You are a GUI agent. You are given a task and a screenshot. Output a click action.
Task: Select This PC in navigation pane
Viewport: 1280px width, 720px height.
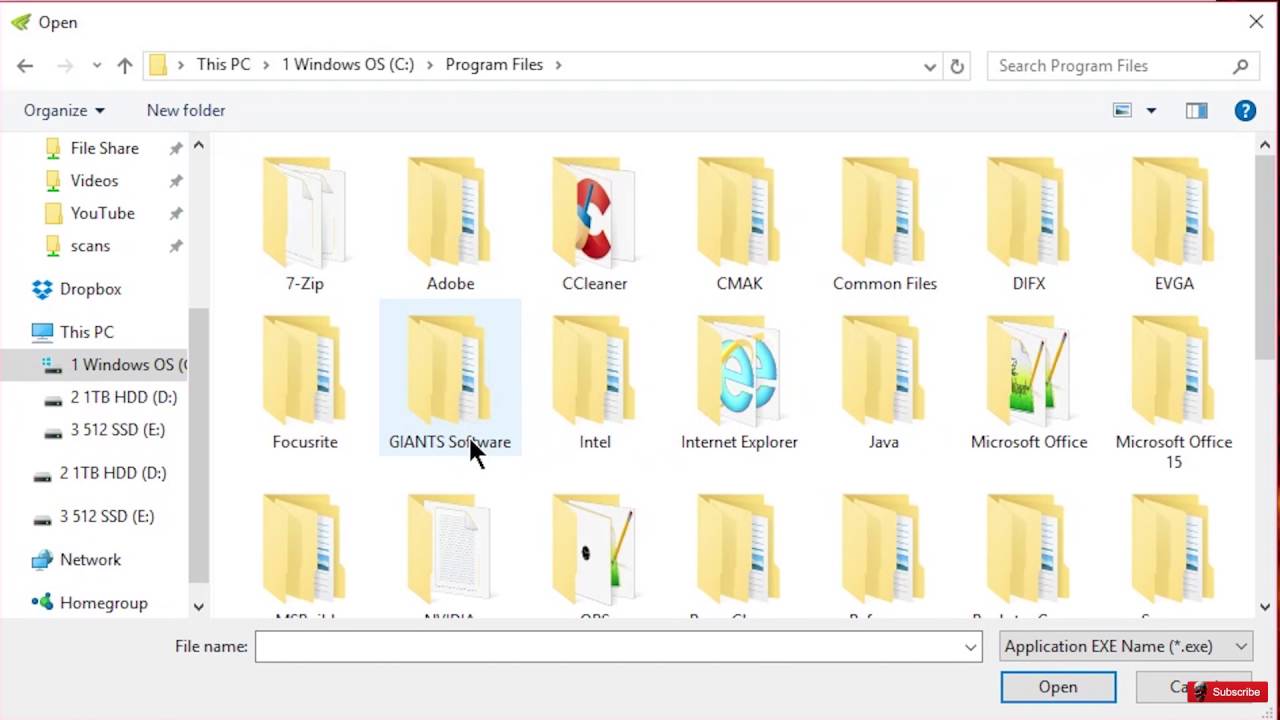tap(86, 332)
